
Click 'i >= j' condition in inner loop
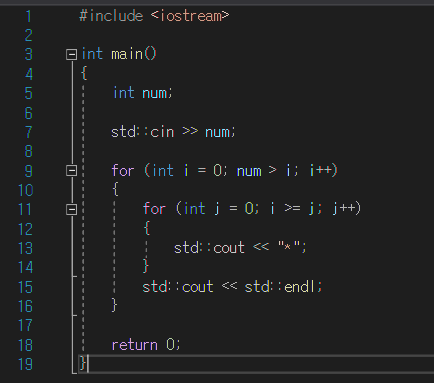tap(292, 209)
